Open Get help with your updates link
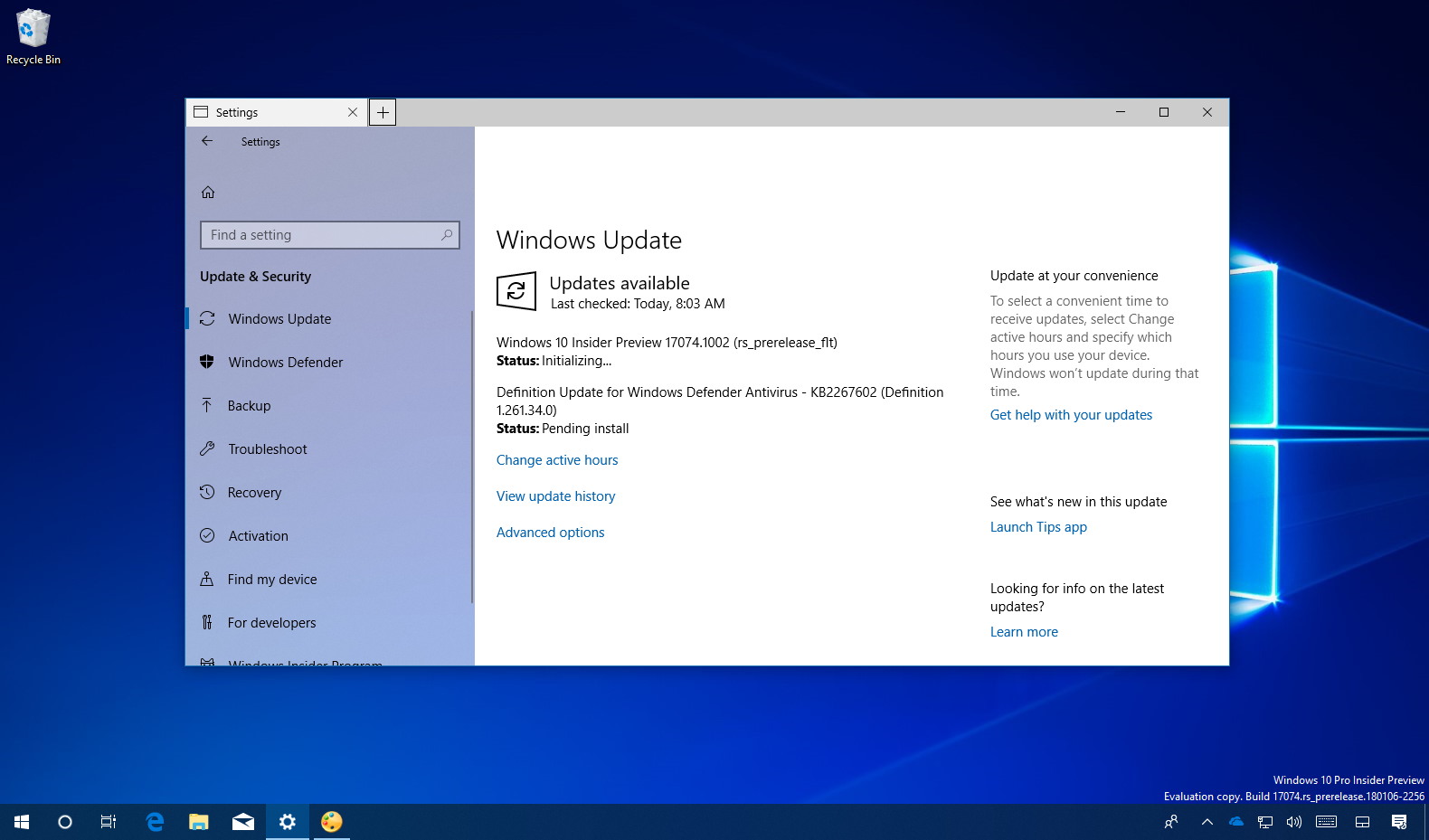 [x=1071, y=415]
